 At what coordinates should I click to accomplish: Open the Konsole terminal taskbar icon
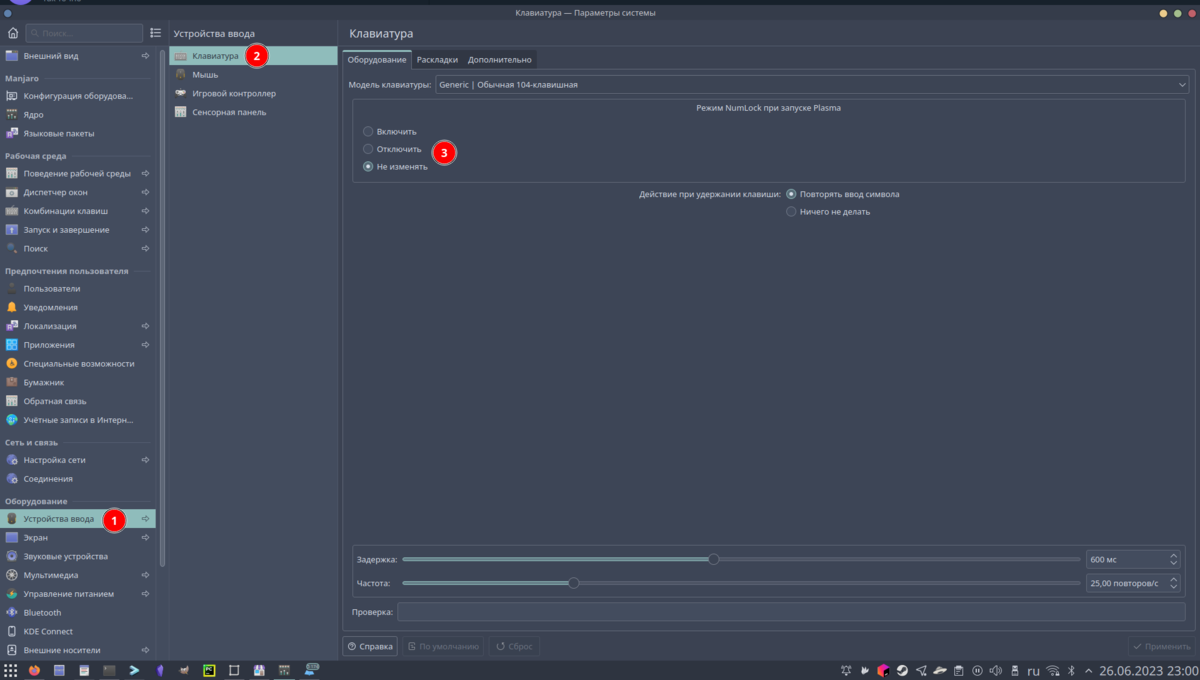point(109,670)
